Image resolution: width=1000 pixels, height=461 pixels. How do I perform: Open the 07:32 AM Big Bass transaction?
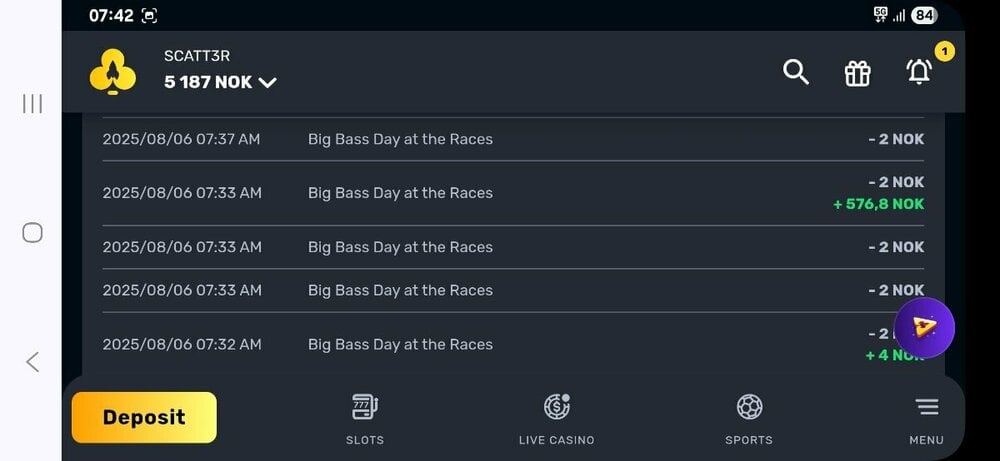[513, 344]
